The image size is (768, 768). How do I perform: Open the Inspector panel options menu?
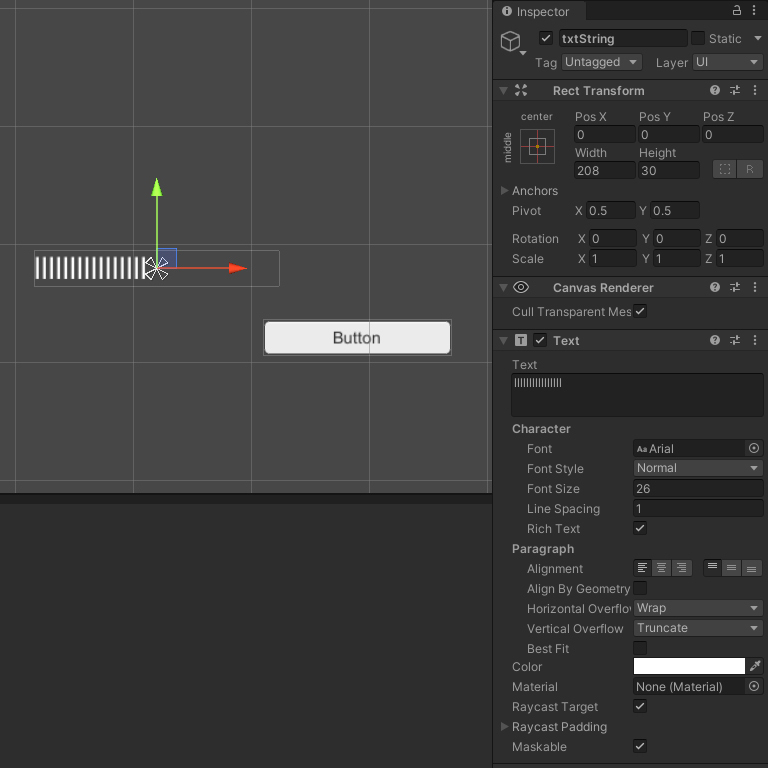click(754, 10)
